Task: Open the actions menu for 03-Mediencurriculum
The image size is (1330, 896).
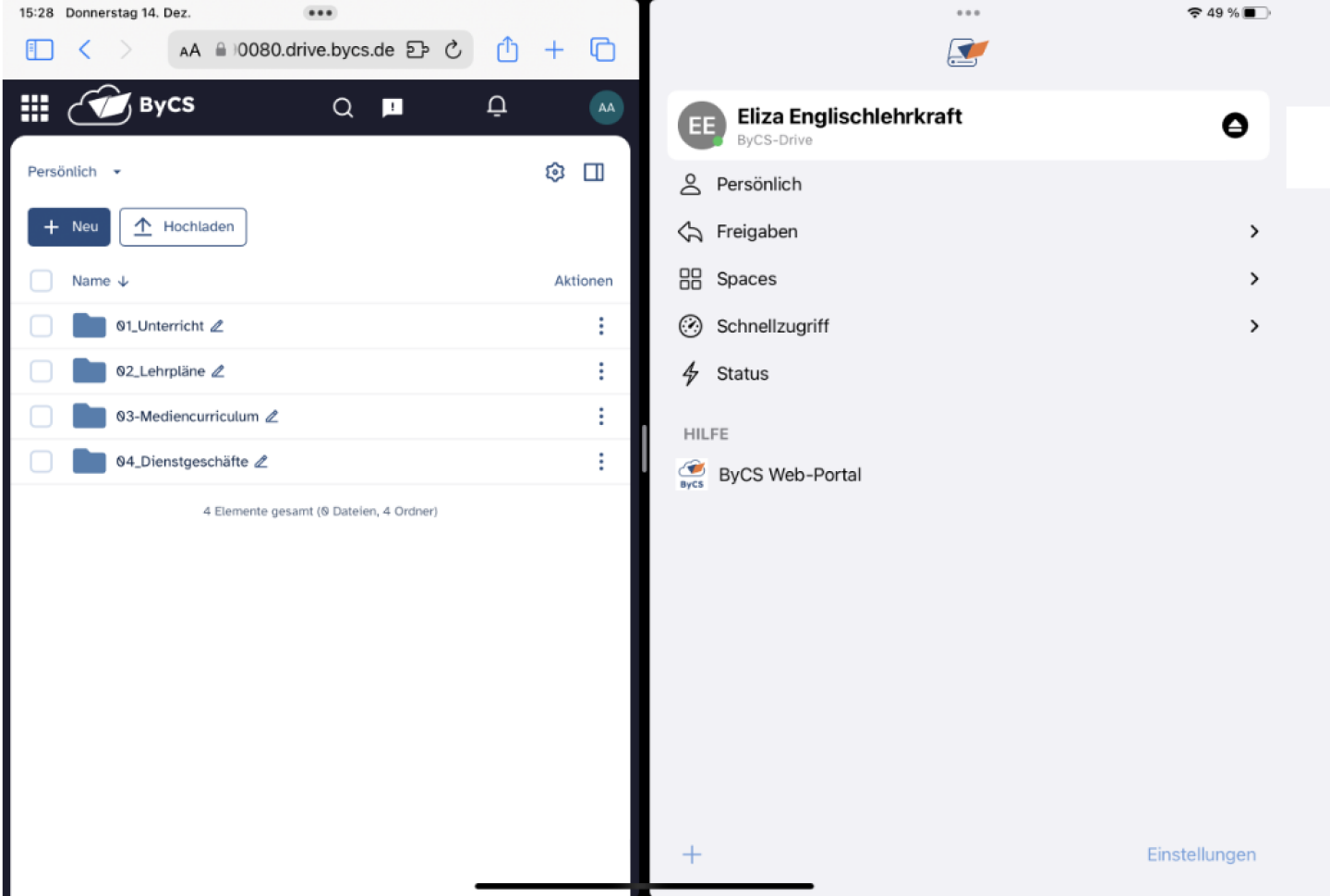Action: 601,416
